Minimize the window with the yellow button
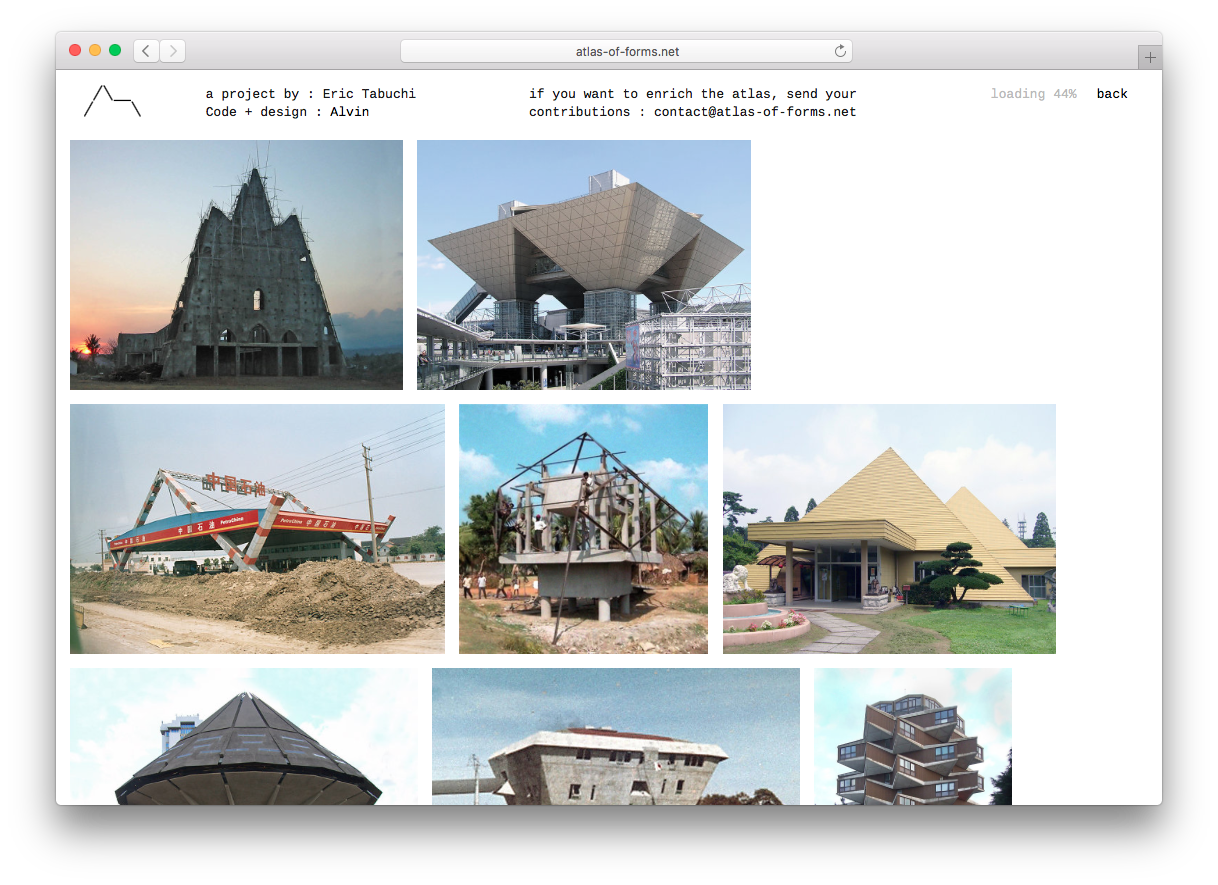Viewport: 1218px width, 885px height. (x=95, y=50)
